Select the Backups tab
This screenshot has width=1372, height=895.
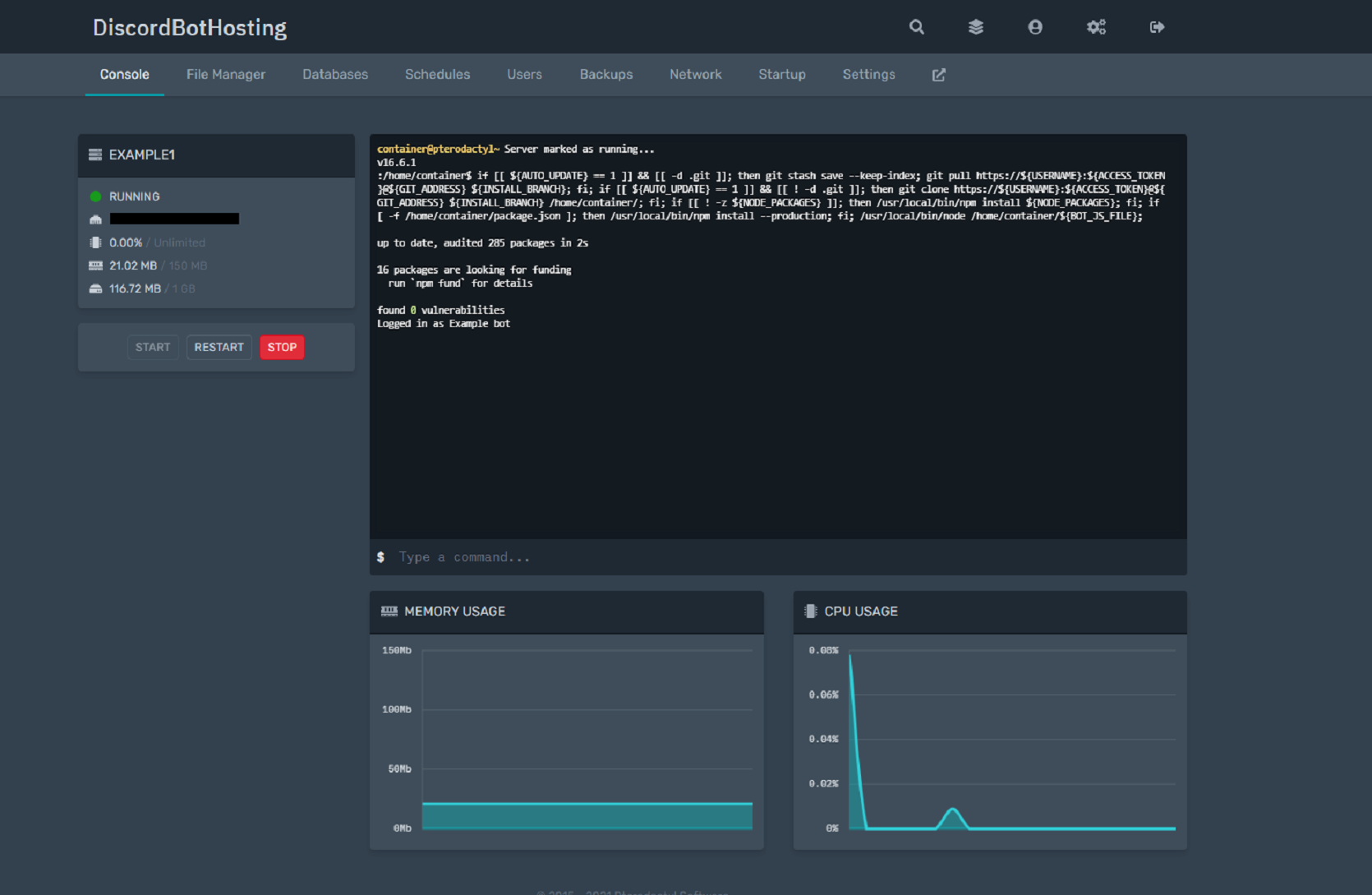coord(606,75)
